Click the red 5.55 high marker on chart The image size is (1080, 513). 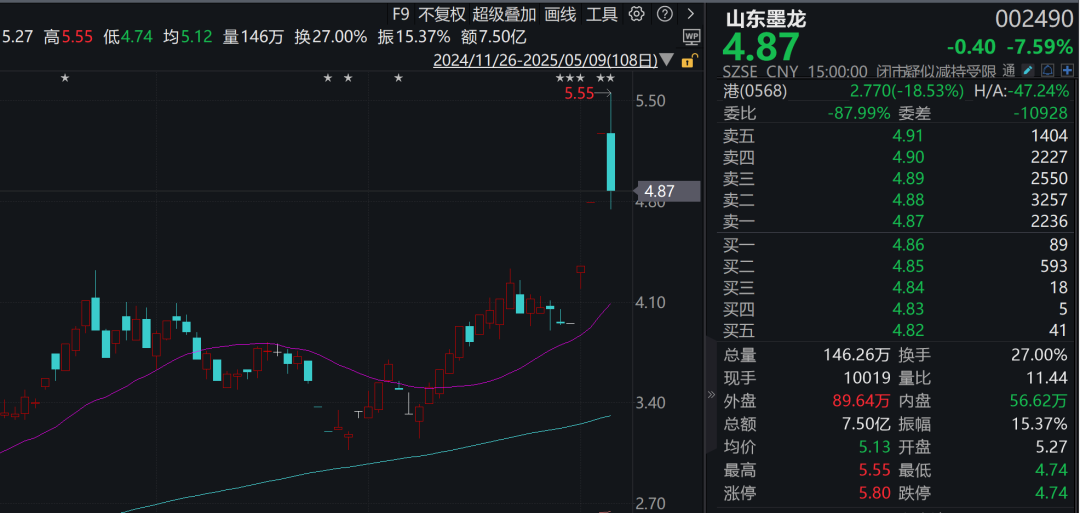(579, 94)
